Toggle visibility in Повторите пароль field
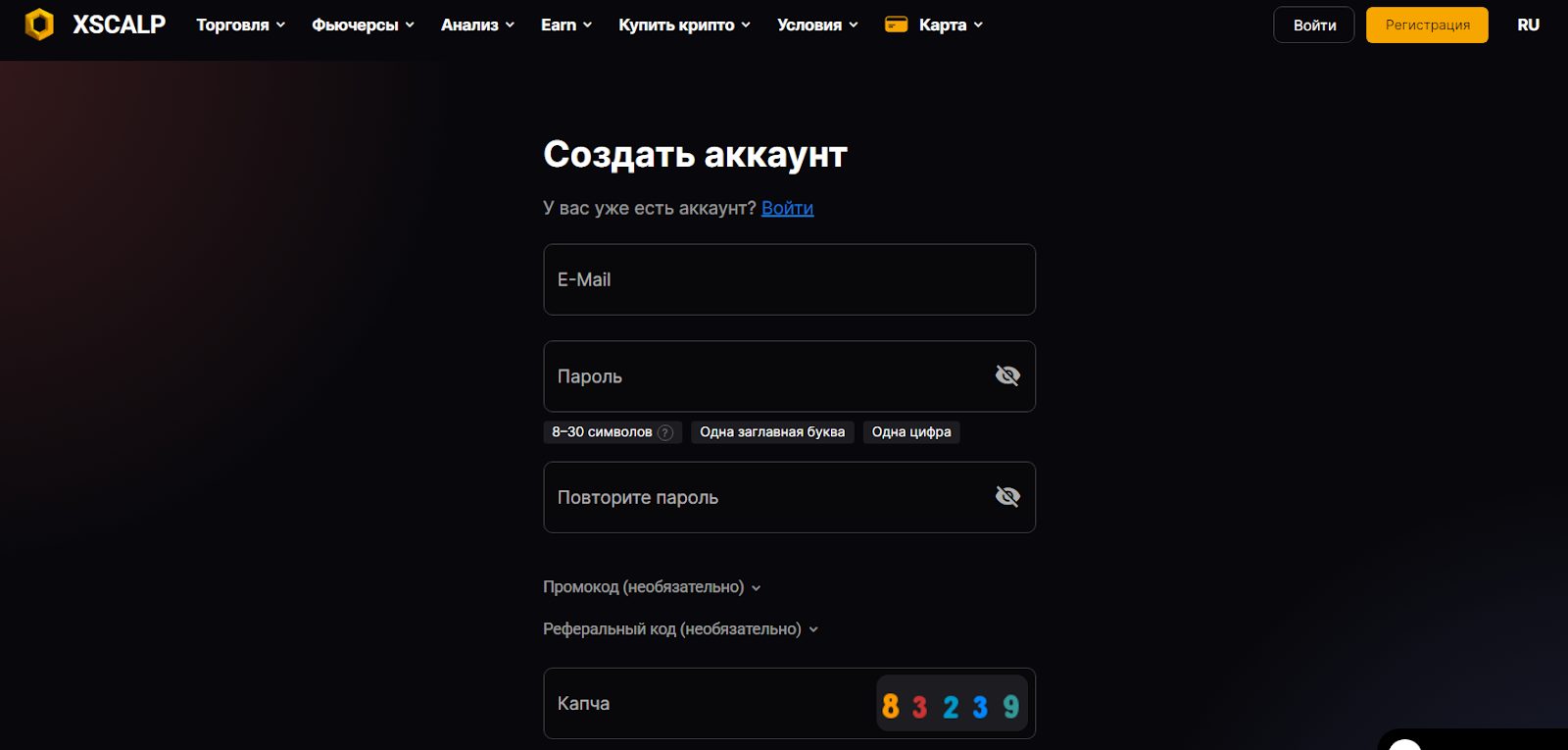The width and height of the screenshot is (1568, 750). 1007,497
